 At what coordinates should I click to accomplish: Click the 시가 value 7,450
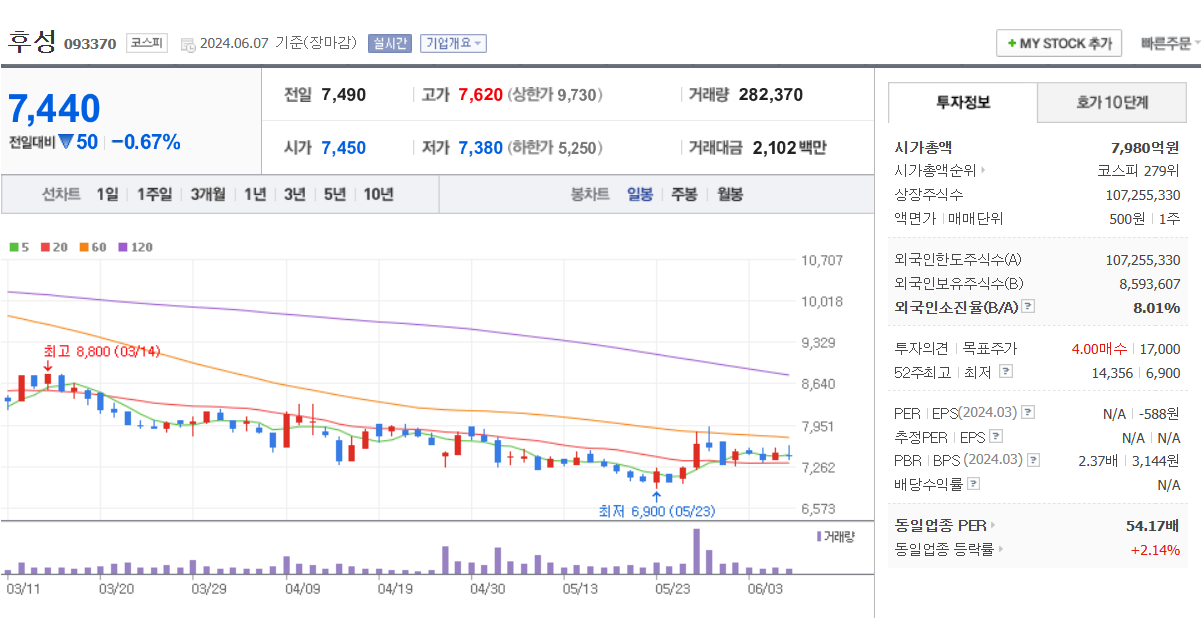[x=343, y=148]
